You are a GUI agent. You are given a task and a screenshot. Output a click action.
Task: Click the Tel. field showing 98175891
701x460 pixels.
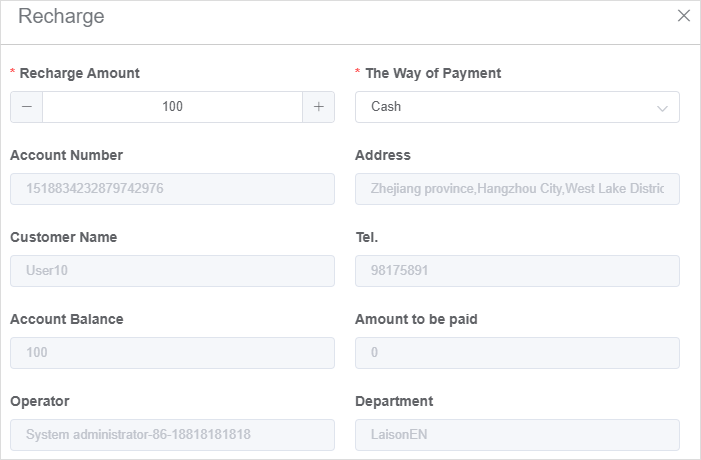517,271
